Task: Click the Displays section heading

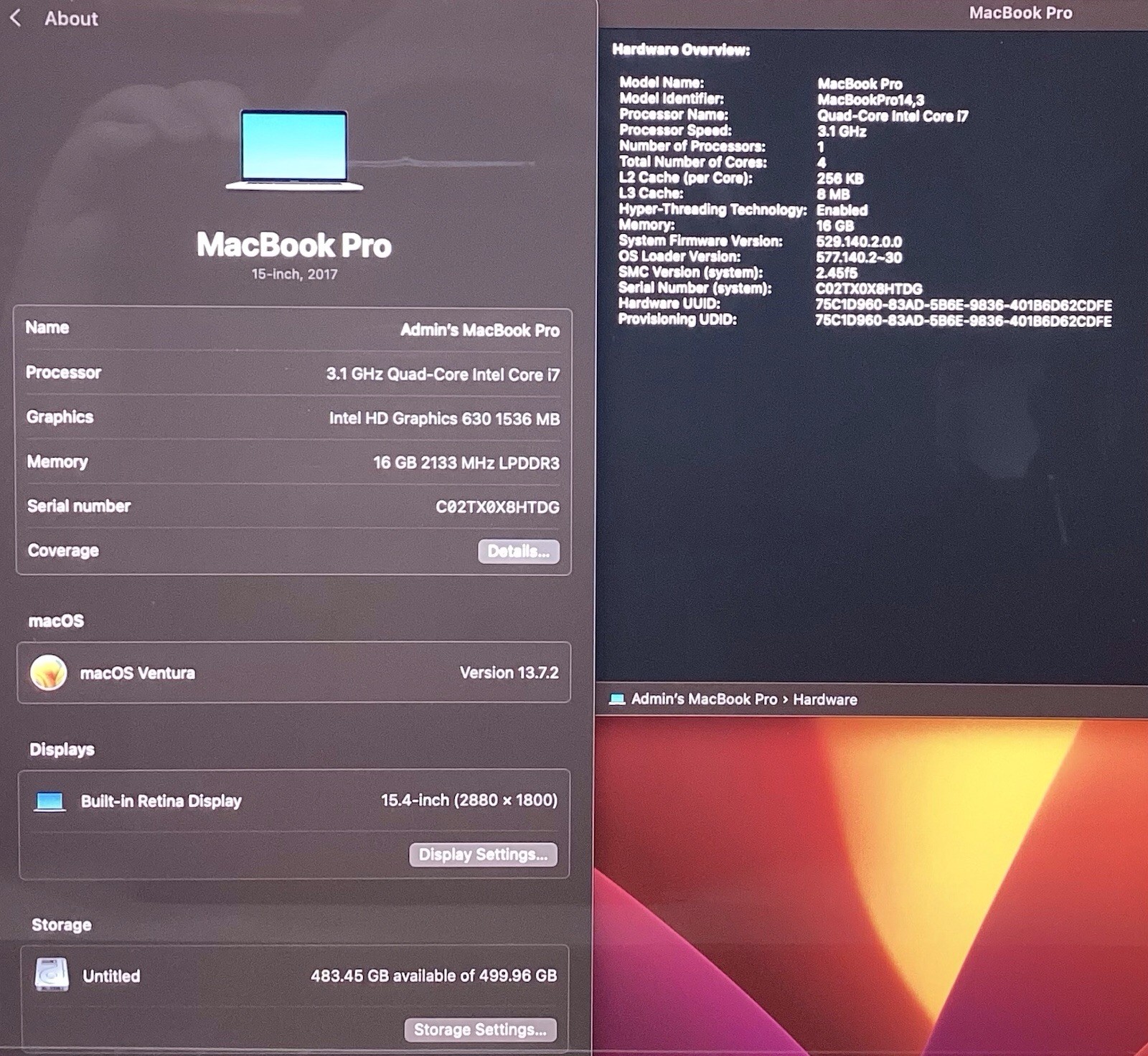Action: pos(62,750)
